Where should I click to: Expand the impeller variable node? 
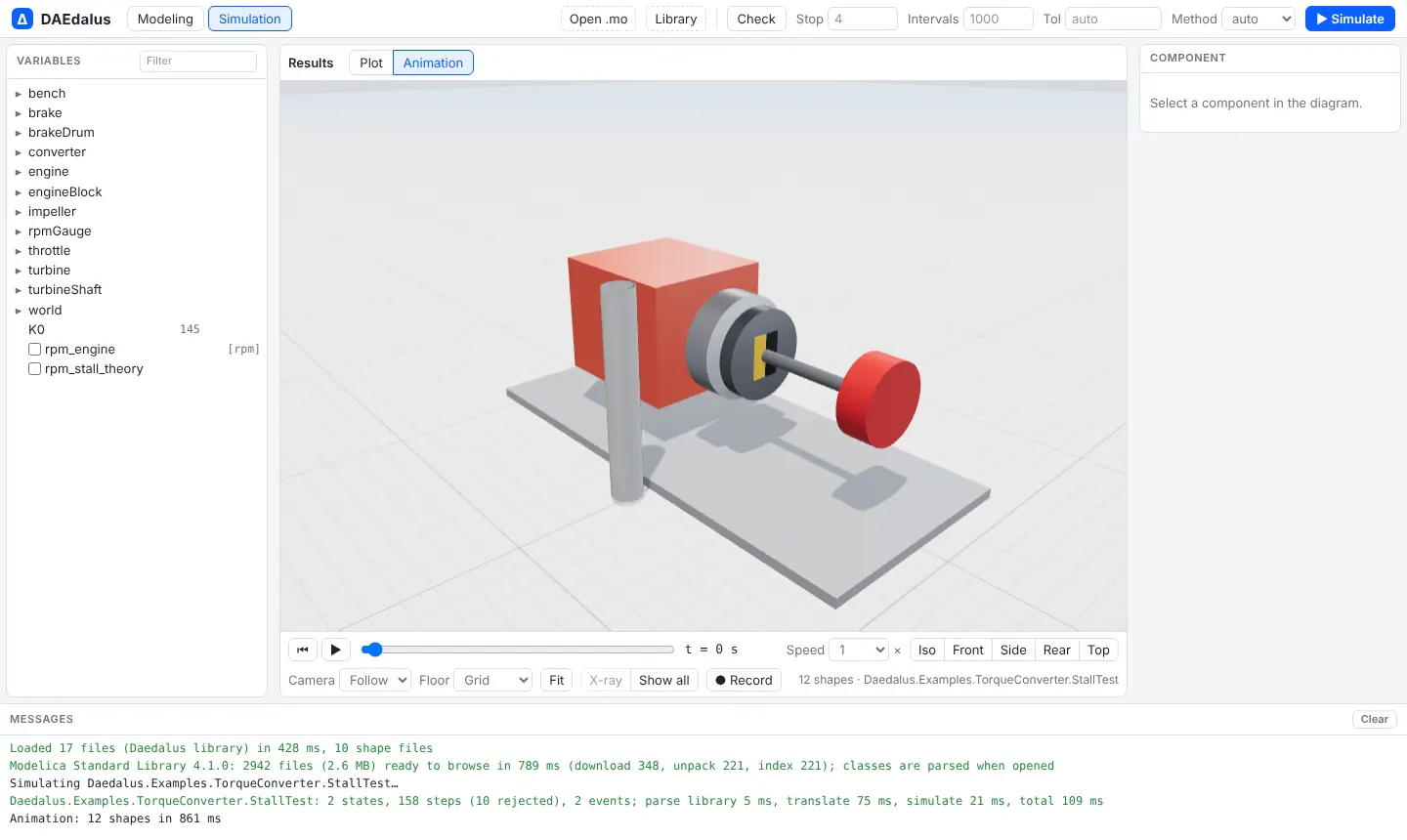[x=18, y=212]
